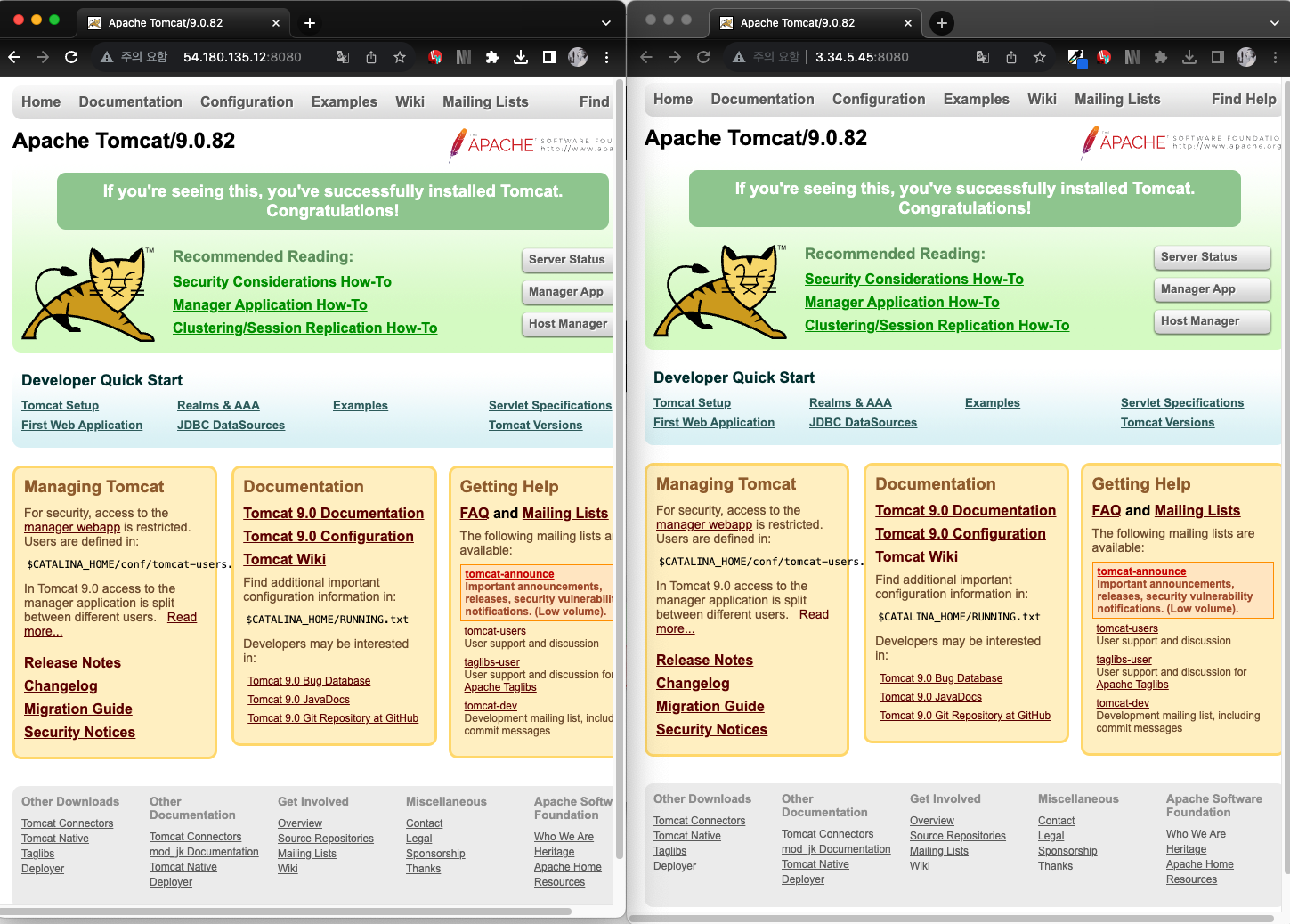1290x924 pixels.
Task: Click Apache Home link in right window footer
Action: 1200,864
